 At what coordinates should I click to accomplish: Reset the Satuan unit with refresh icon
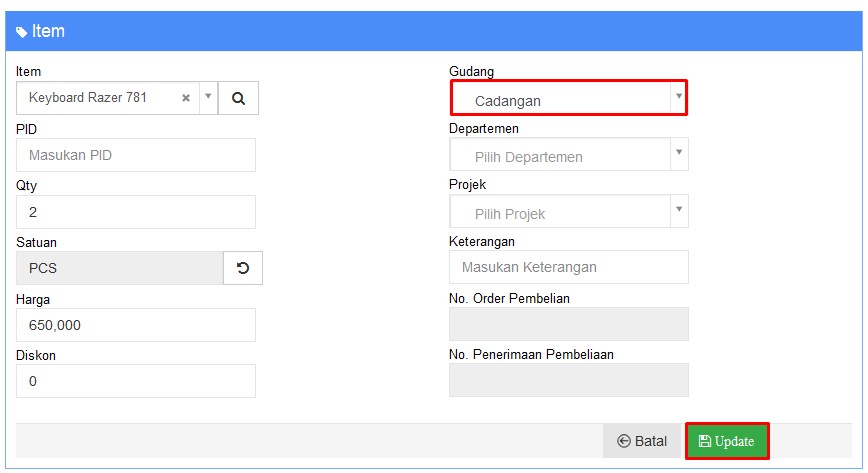coord(242,268)
